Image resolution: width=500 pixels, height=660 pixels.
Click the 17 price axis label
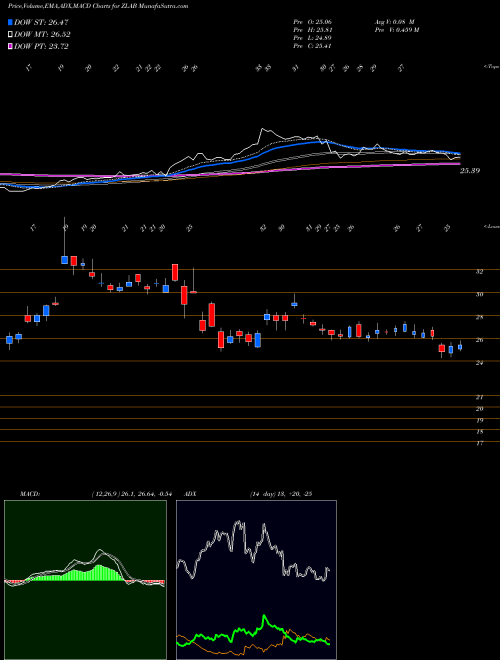[479, 443]
